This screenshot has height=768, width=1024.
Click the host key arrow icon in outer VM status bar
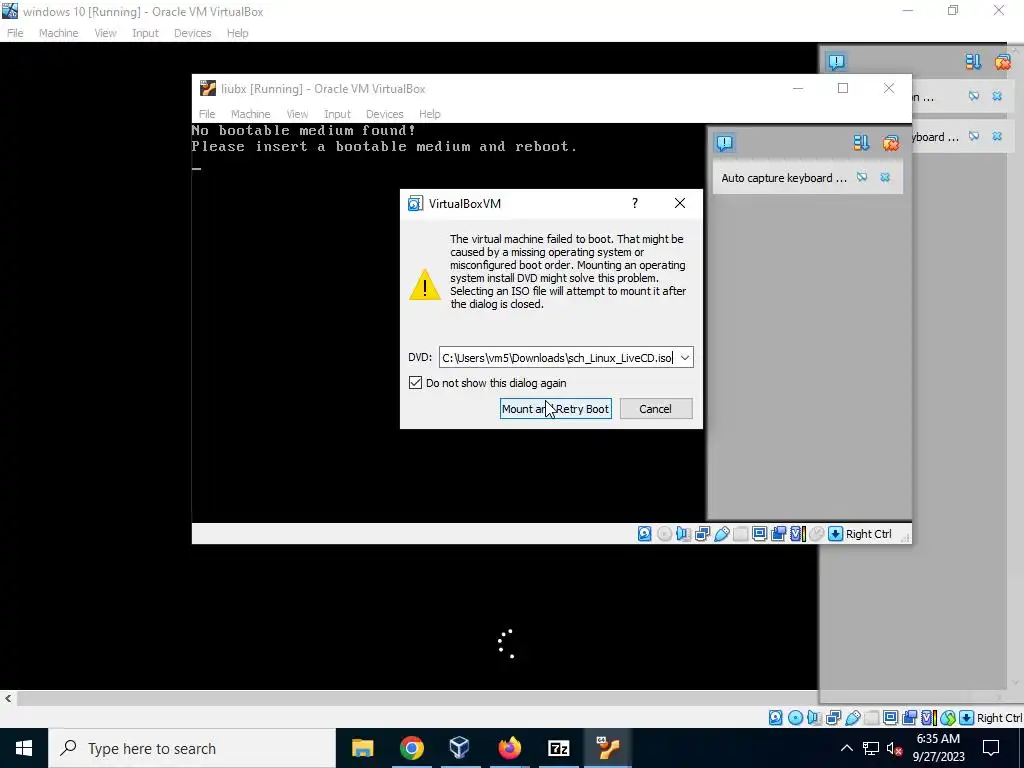pyautogui.click(x=967, y=718)
